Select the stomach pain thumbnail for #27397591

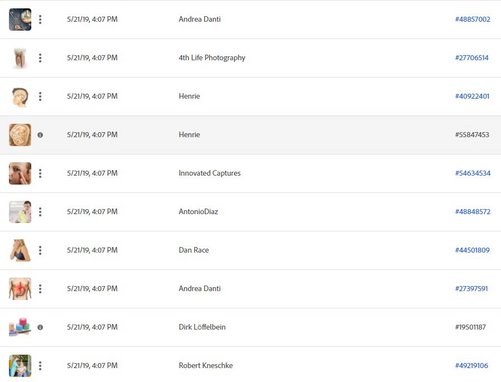coord(20,289)
